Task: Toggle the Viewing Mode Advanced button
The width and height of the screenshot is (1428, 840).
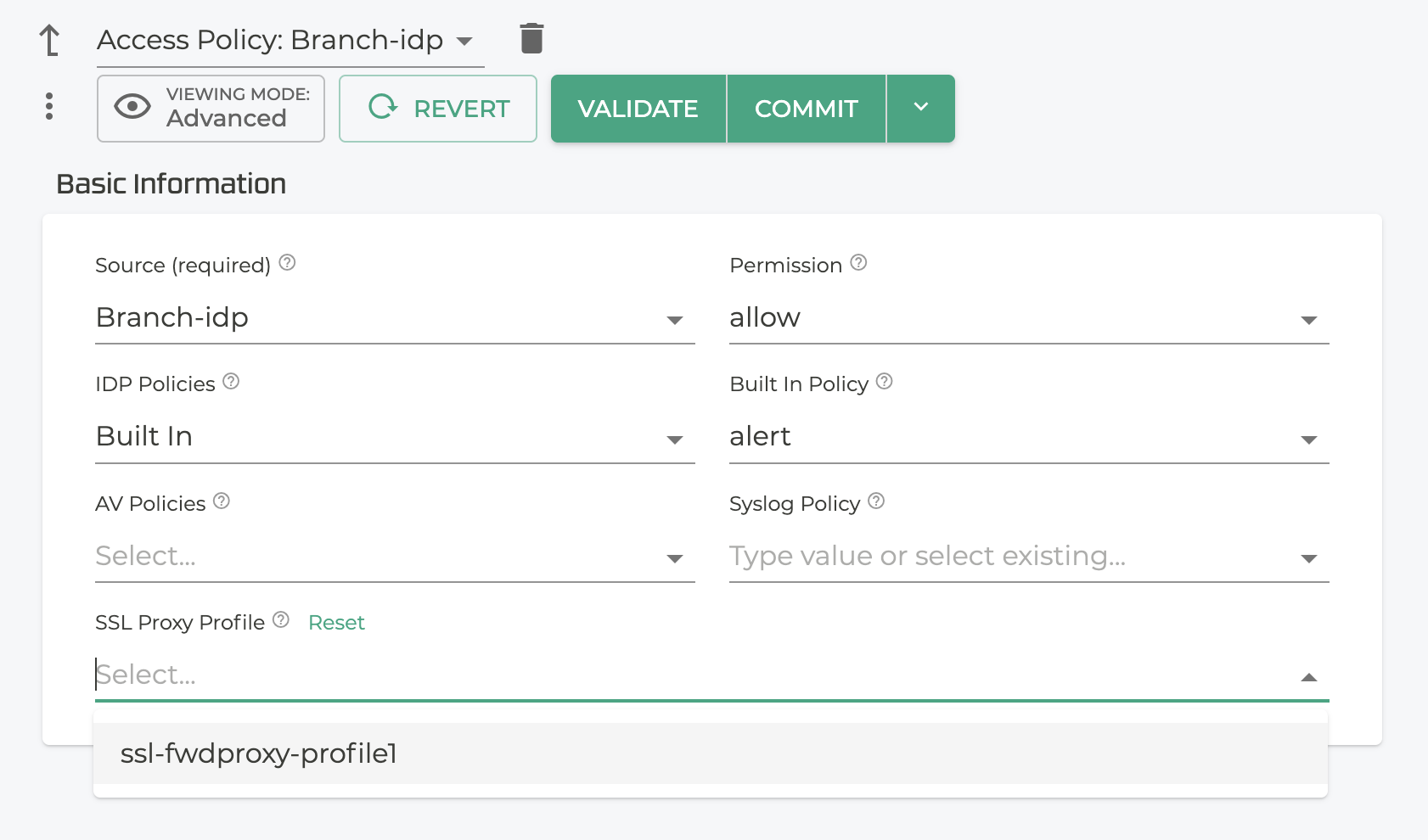Action: pos(211,109)
